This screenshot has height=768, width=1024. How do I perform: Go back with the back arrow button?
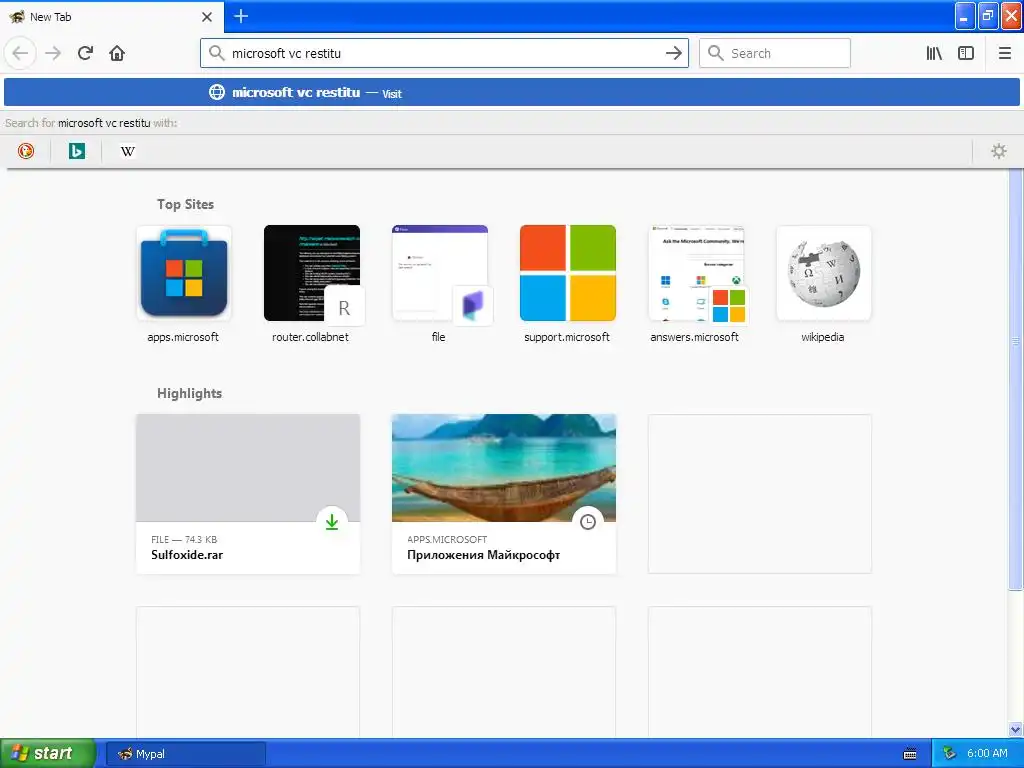pos(20,53)
